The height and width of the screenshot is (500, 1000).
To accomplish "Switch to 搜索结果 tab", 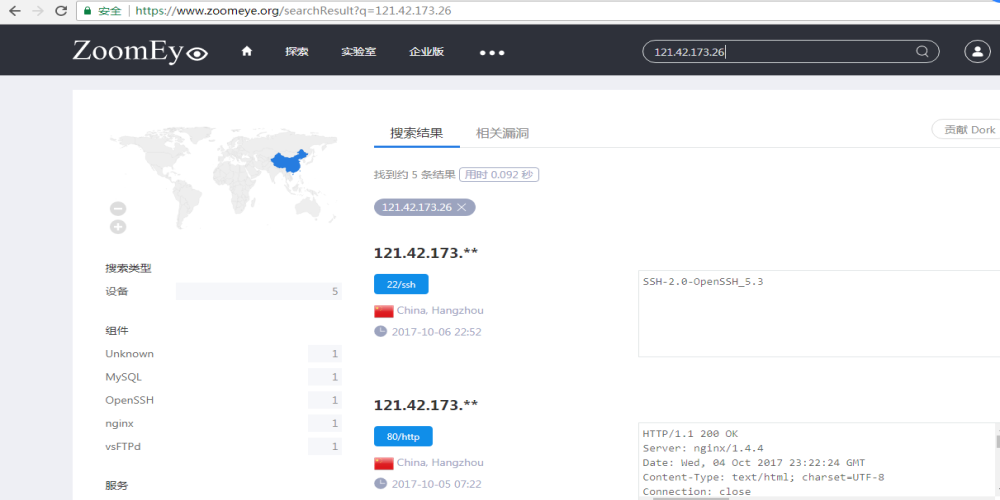I will coord(416,133).
